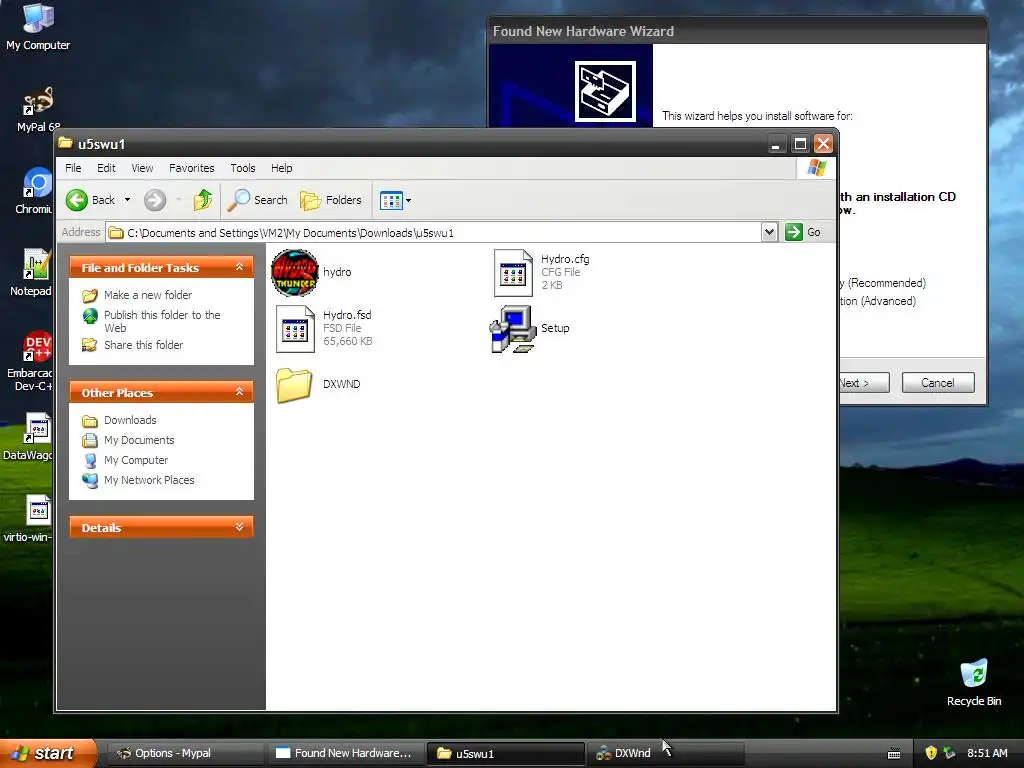
Task: Click the Windows flag logo in Explorer
Action: click(x=816, y=168)
